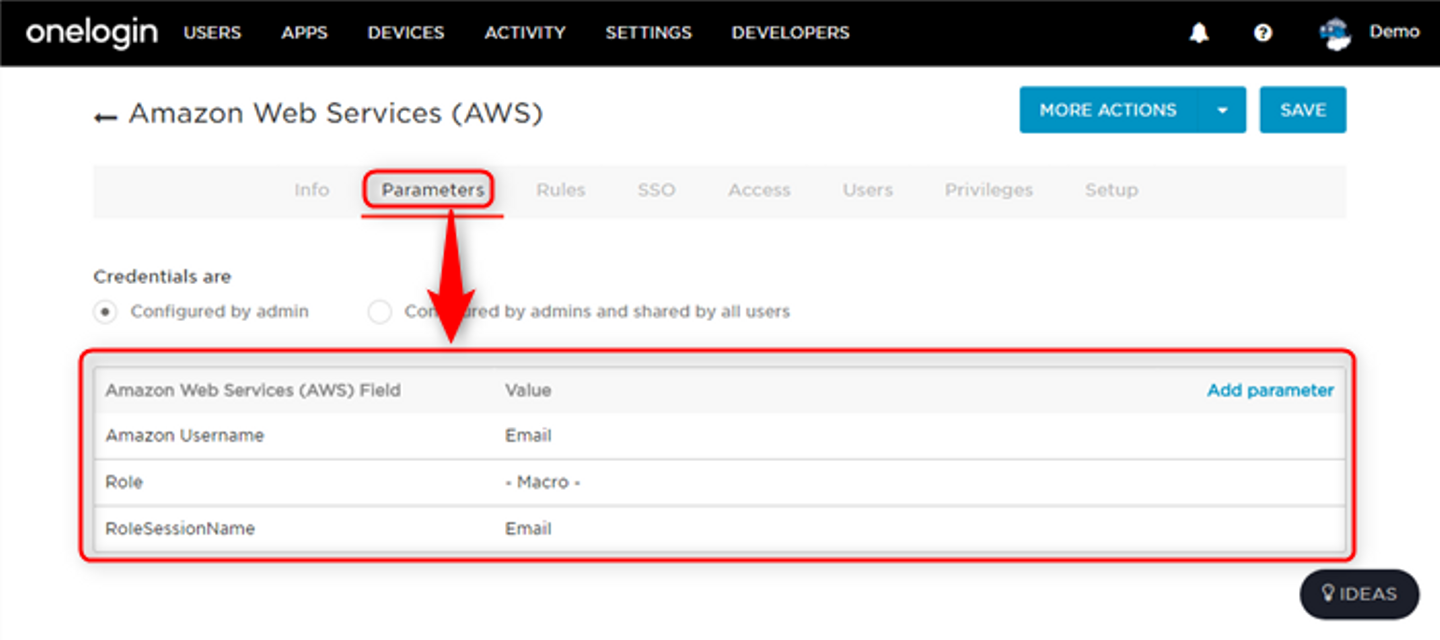The image size is (1440, 640).
Task: Open the Settings menu in top navigation
Action: tap(648, 33)
